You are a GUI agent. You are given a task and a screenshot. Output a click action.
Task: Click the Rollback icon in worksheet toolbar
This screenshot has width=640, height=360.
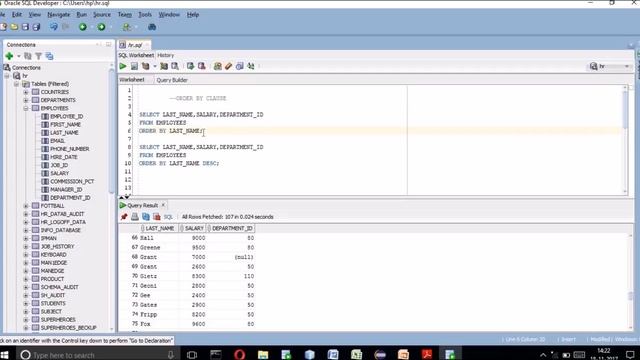tap(202, 66)
